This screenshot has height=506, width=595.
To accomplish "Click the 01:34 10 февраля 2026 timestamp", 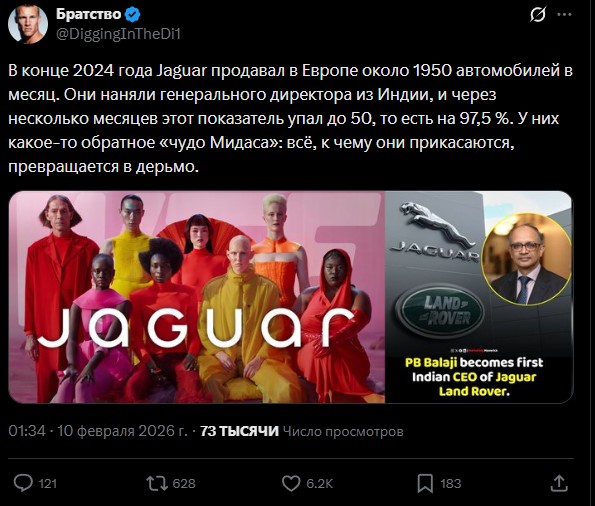I will [98, 431].
